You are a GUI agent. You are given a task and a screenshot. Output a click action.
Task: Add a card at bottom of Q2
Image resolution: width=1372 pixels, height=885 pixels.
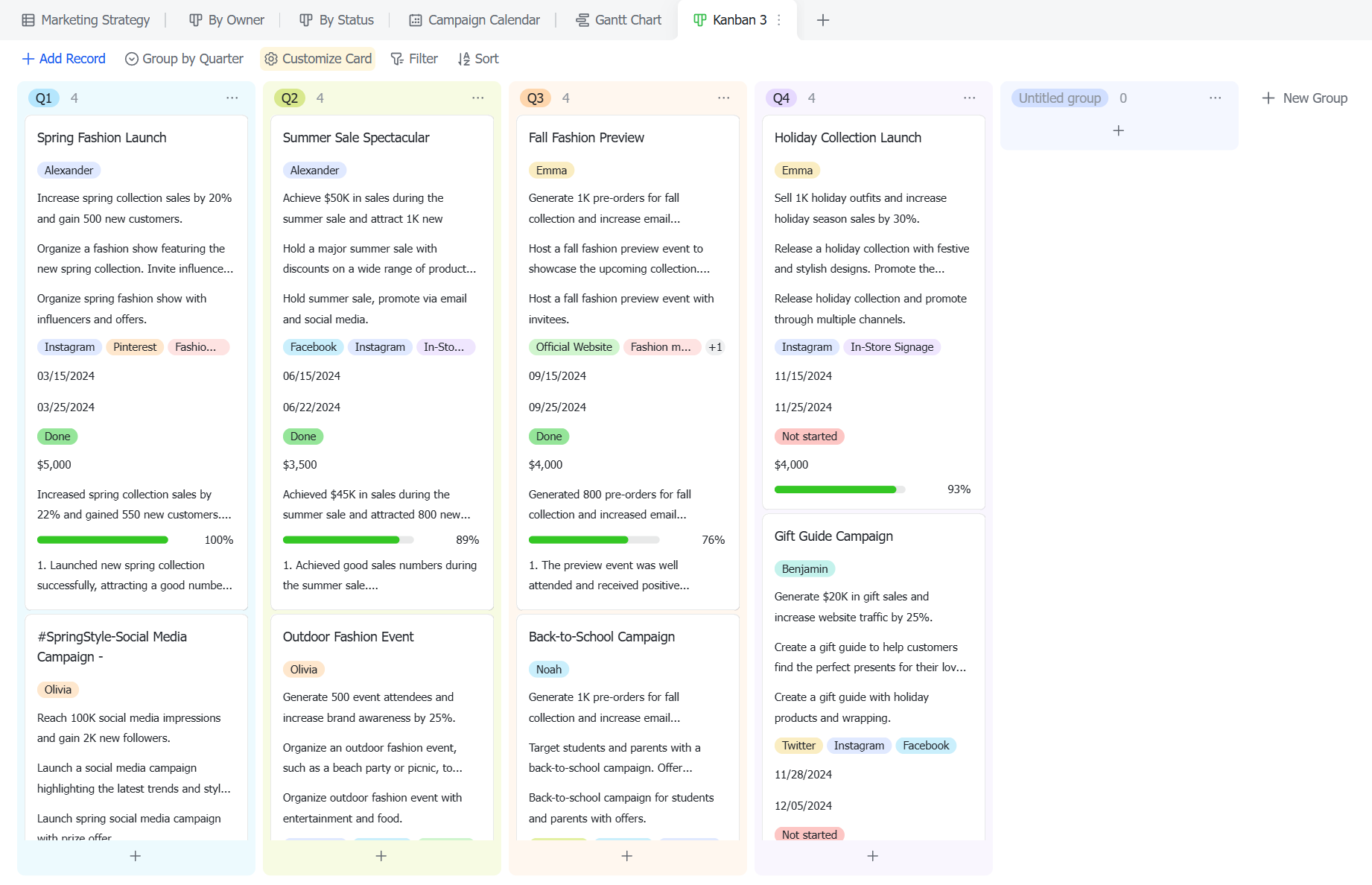tap(381, 856)
